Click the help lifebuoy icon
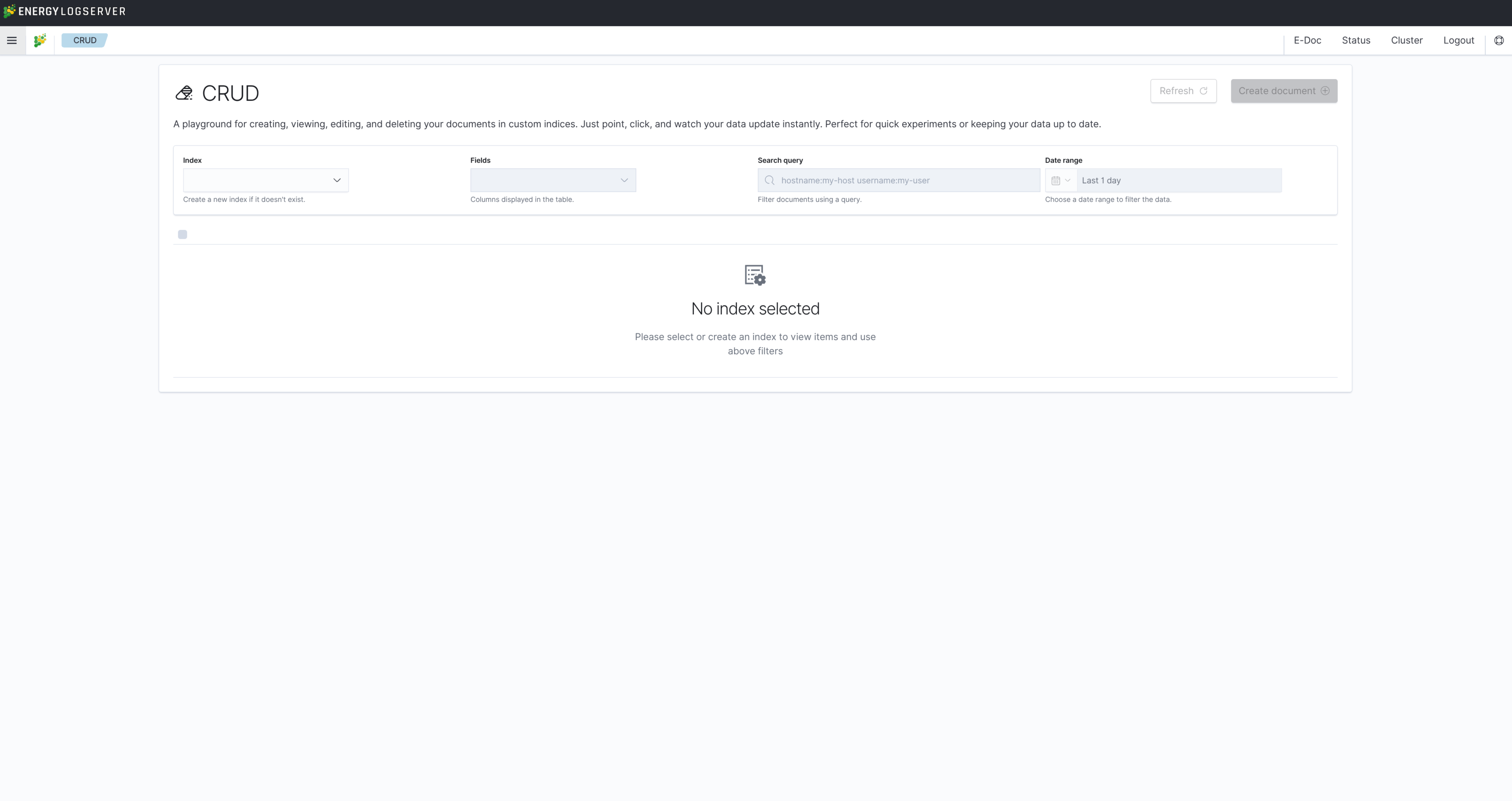Viewport: 1512px width, 801px height. click(x=1499, y=41)
